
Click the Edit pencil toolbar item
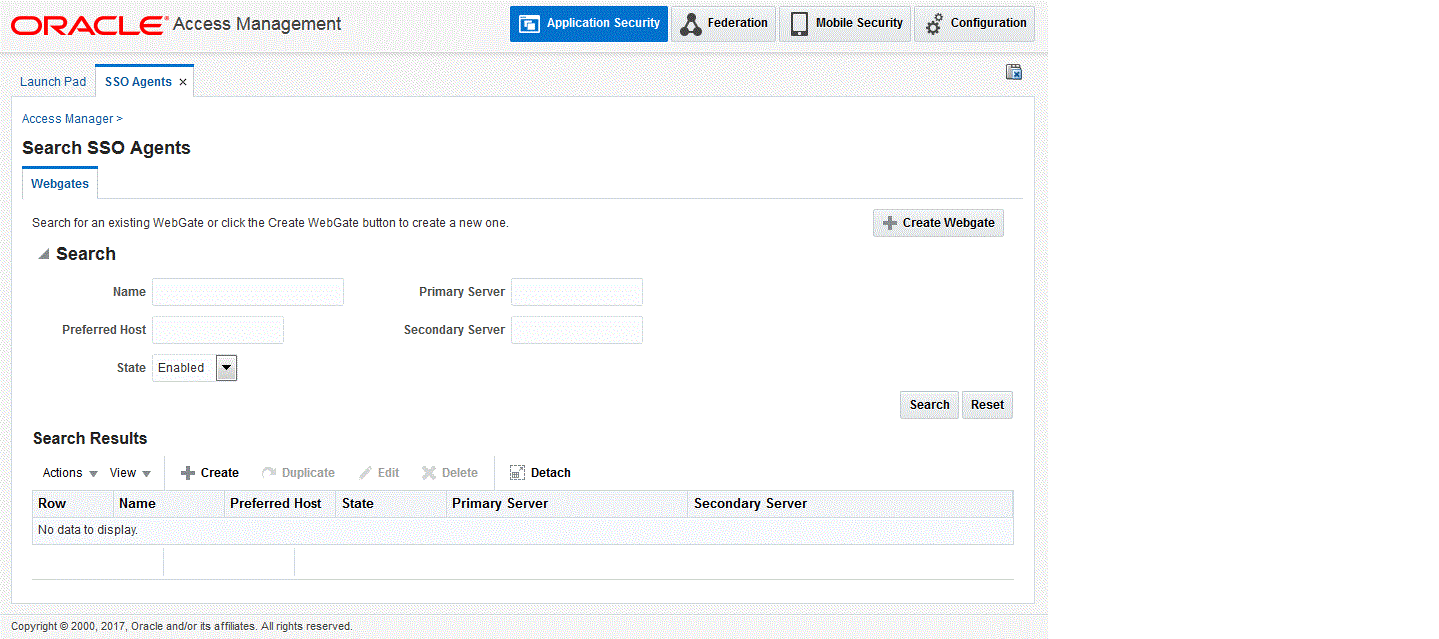pyautogui.click(x=379, y=473)
